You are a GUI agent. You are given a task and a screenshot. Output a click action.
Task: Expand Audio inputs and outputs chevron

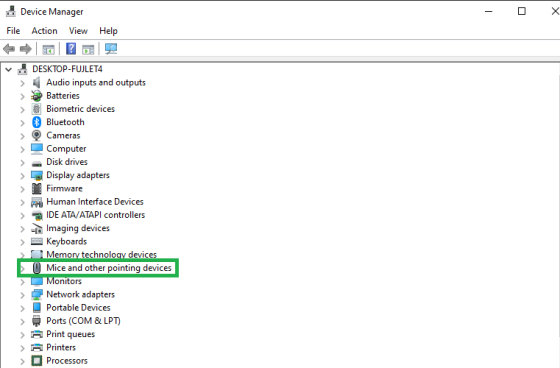pyautogui.click(x=22, y=83)
